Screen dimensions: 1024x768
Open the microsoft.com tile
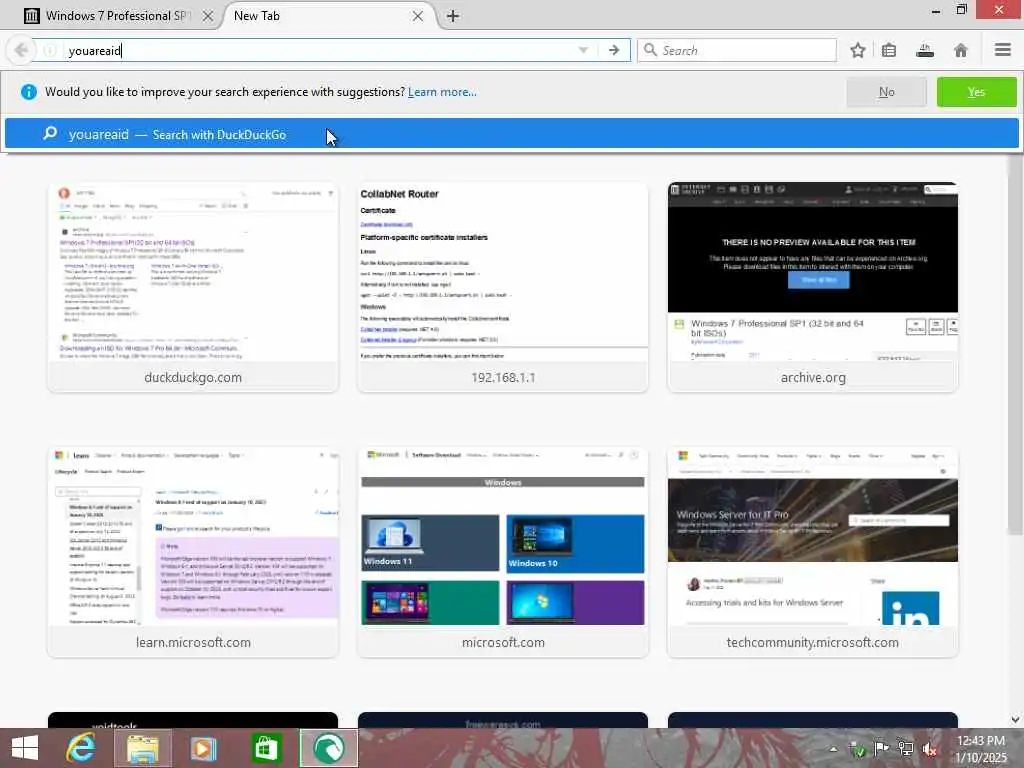pos(503,552)
